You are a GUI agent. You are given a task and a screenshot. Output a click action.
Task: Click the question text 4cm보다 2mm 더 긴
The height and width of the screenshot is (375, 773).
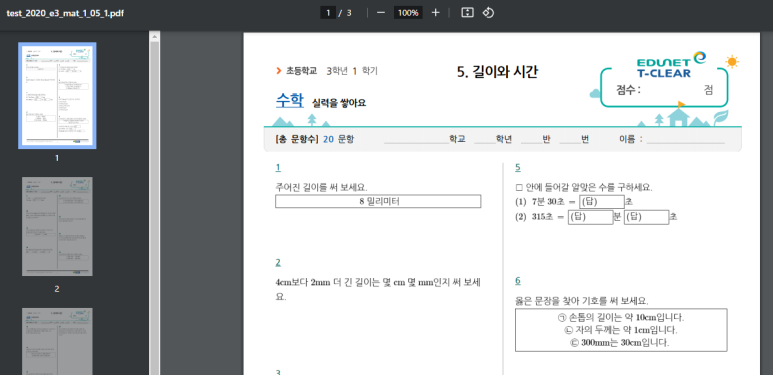[378, 290]
